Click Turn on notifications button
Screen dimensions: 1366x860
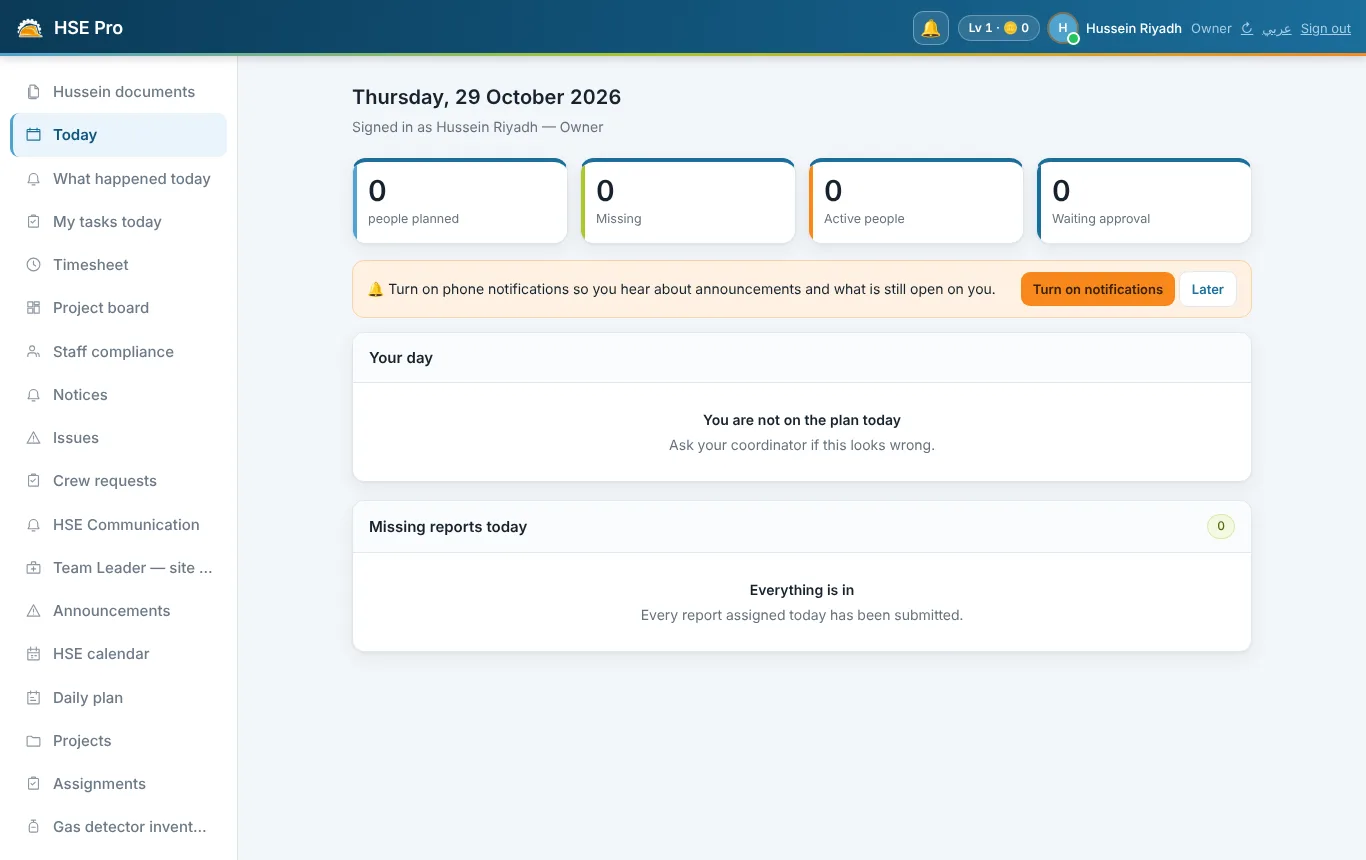tap(1097, 289)
